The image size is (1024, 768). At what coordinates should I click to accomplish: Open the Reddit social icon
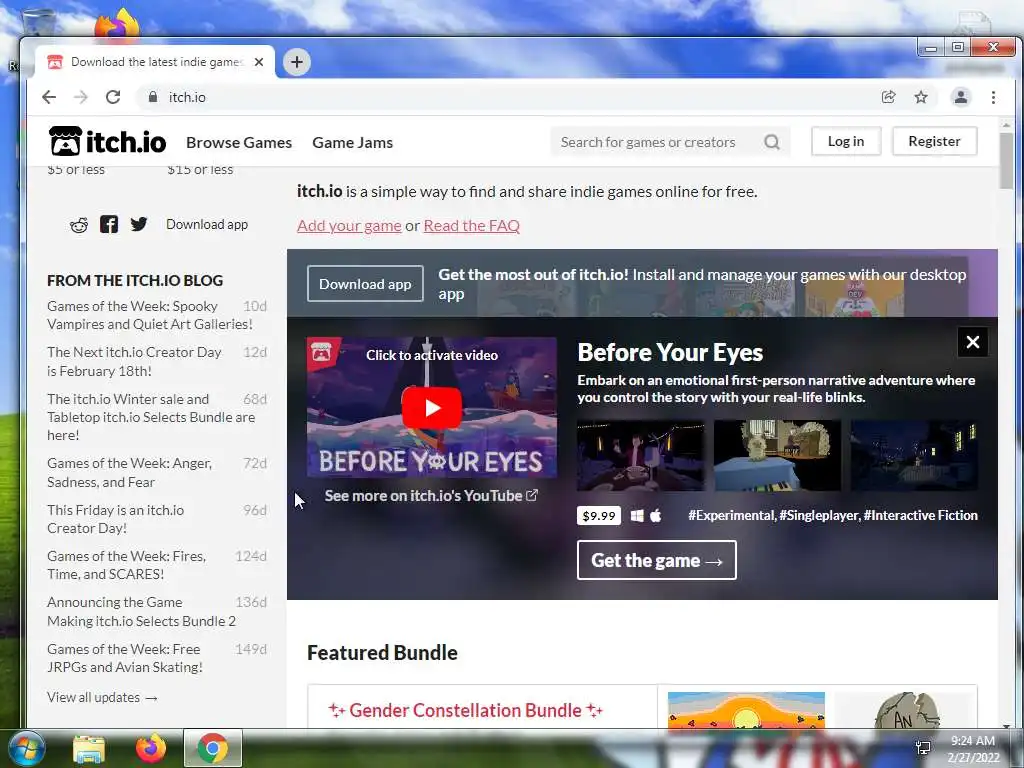click(x=79, y=225)
